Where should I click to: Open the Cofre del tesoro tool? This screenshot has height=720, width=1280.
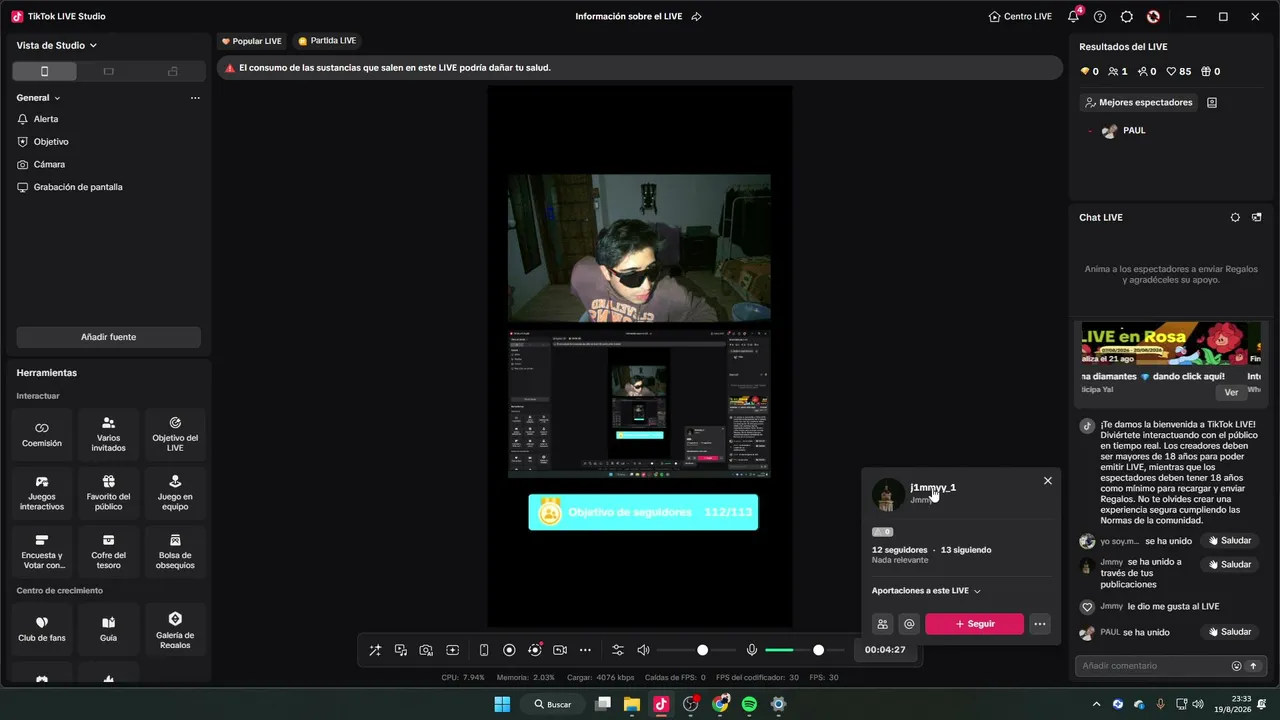tap(109, 552)
